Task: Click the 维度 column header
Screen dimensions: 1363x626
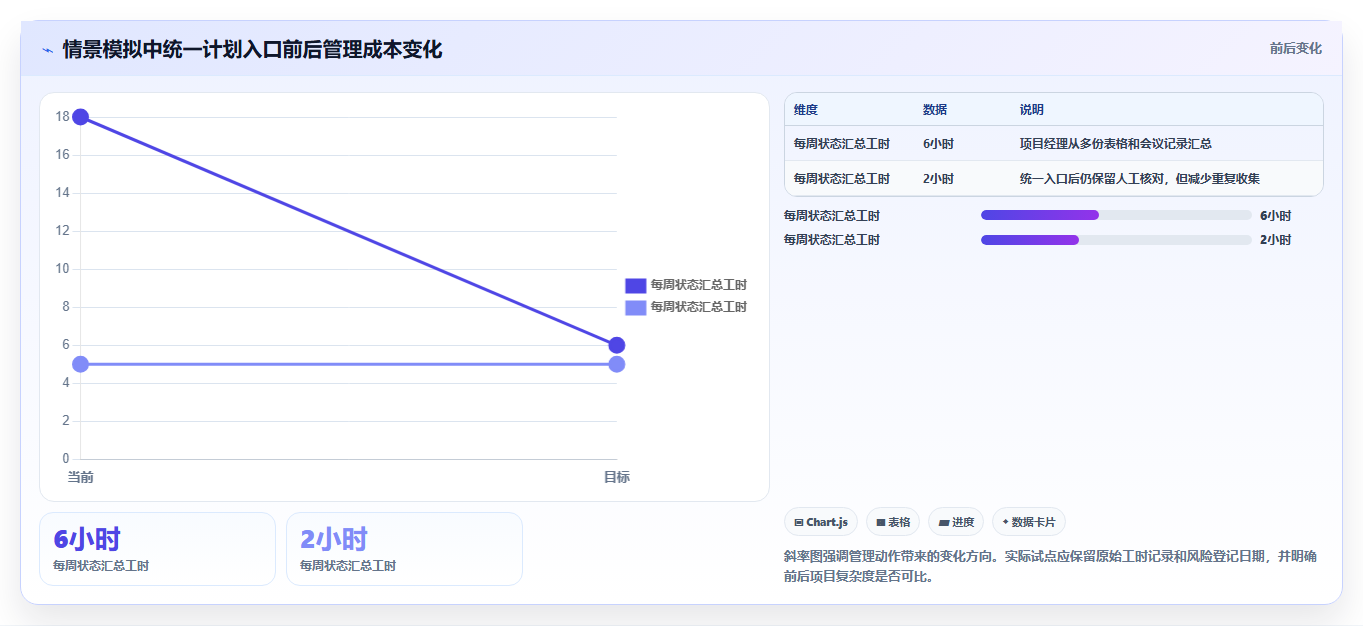Action: coord(806,110)
